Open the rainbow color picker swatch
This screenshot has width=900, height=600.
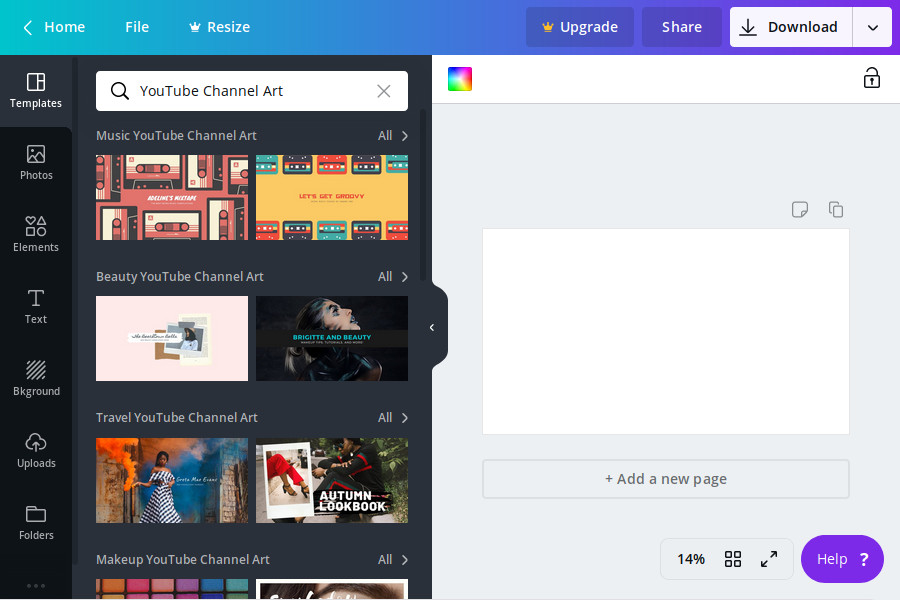pyautogui.click(x=460, y=79)
